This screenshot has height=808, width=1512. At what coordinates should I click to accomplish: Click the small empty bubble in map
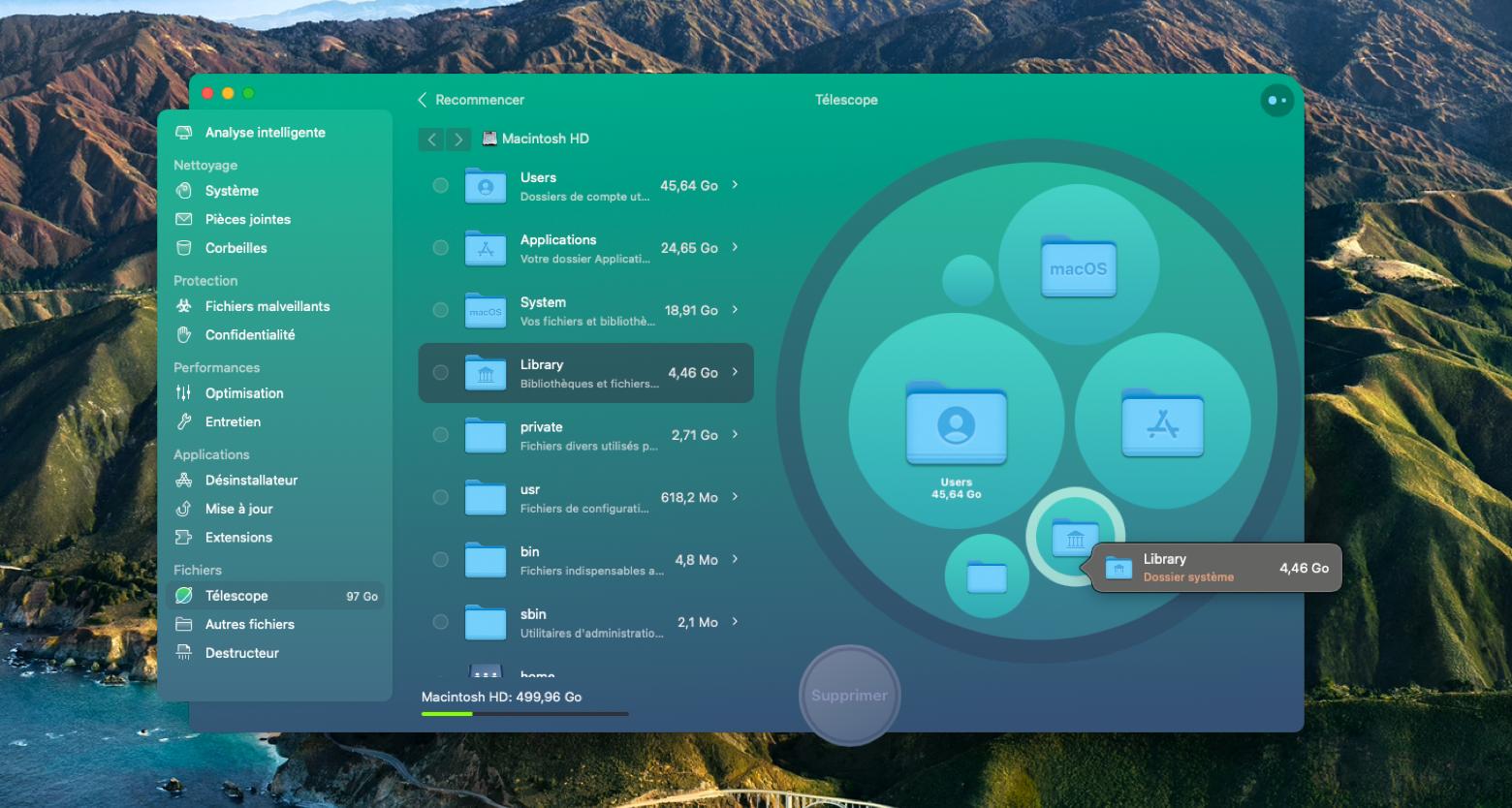point(968,280)
